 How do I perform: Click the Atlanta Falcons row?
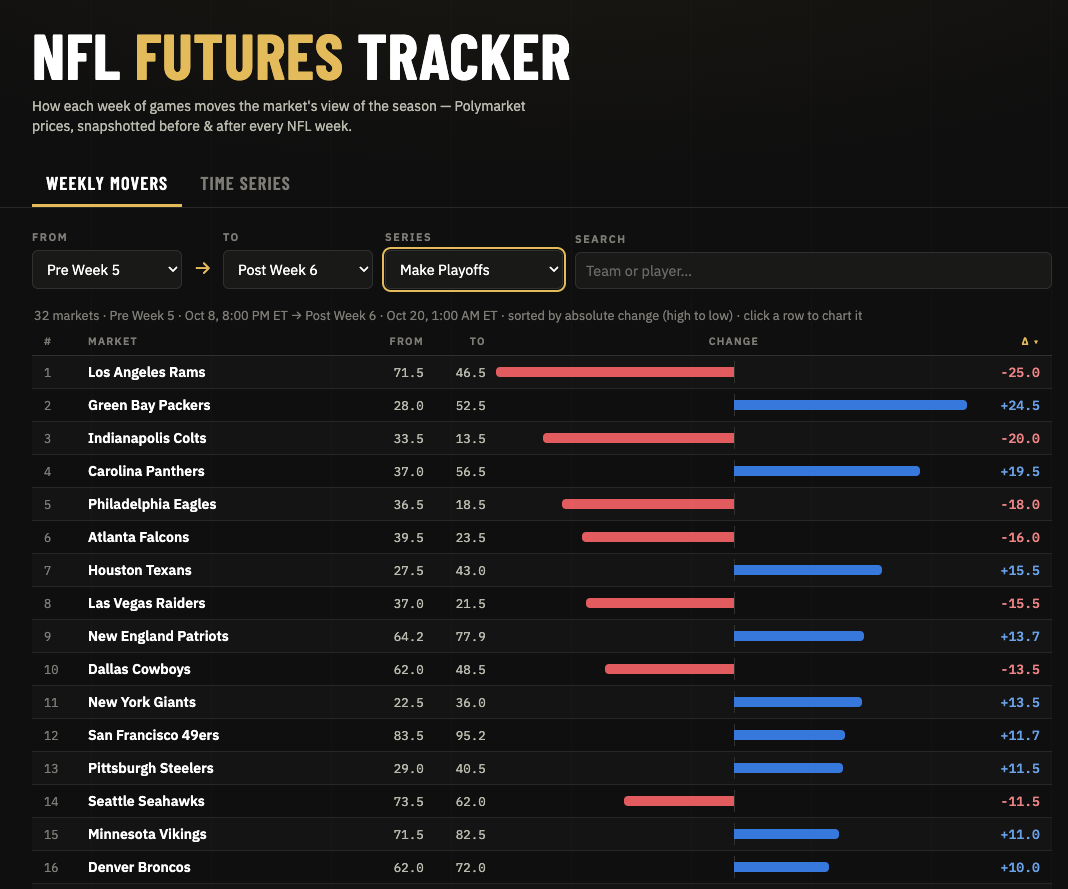click(x=541, y=537)
